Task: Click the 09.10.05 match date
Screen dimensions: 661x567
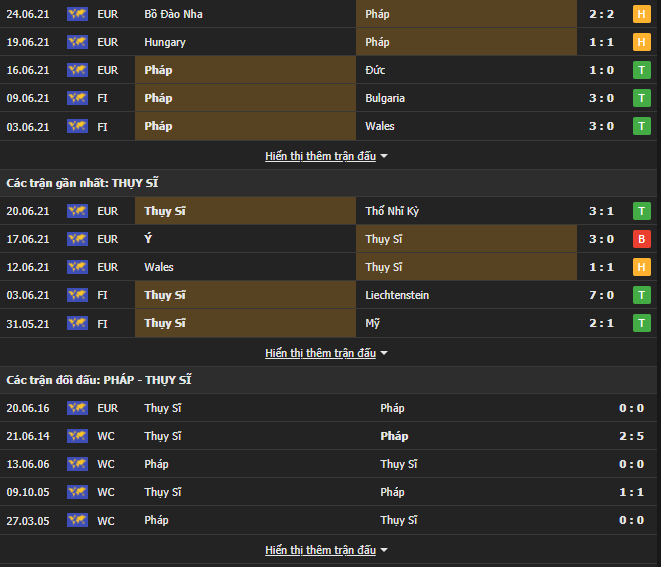Action: [27, 492]
